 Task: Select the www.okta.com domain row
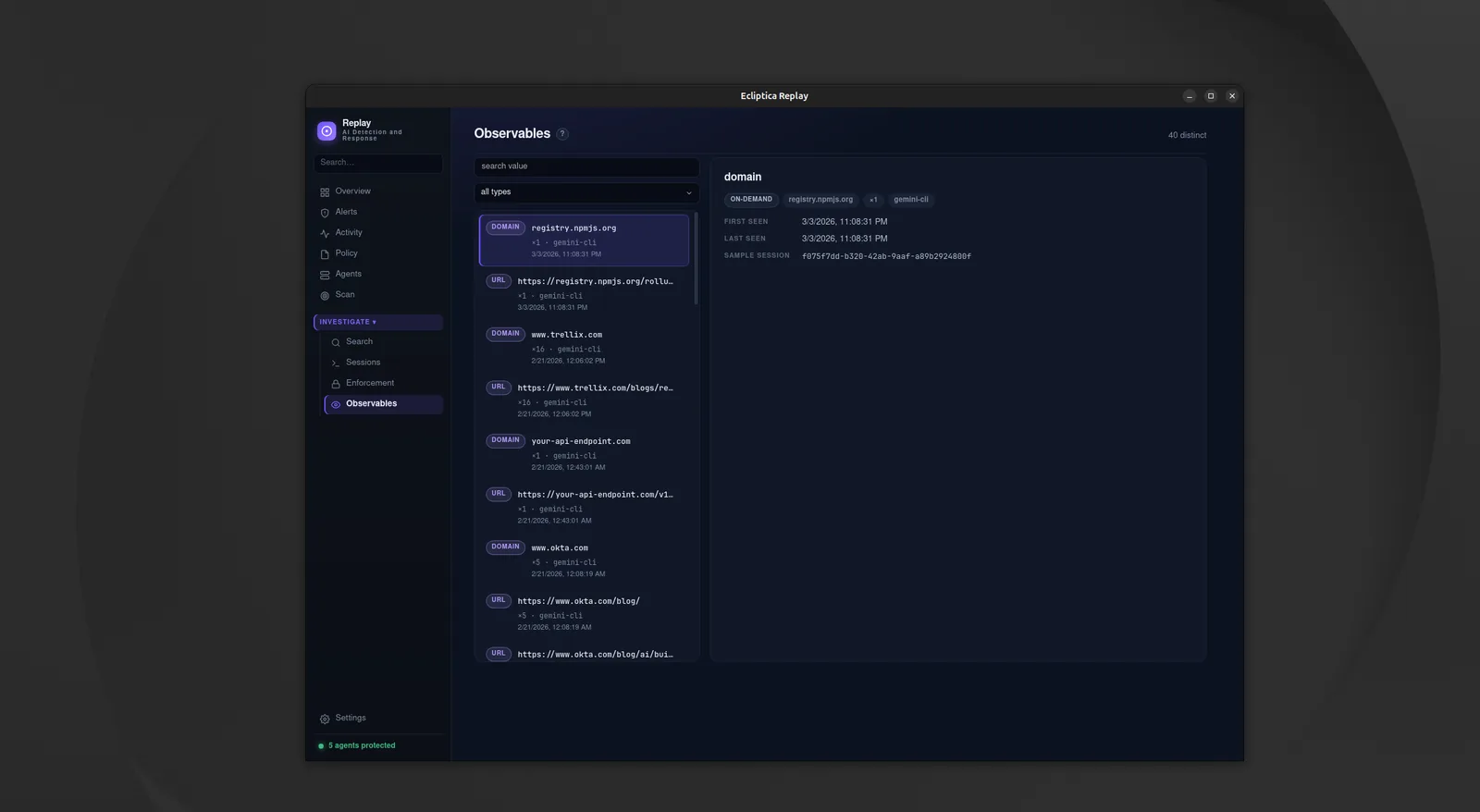(x=584, y=560)
